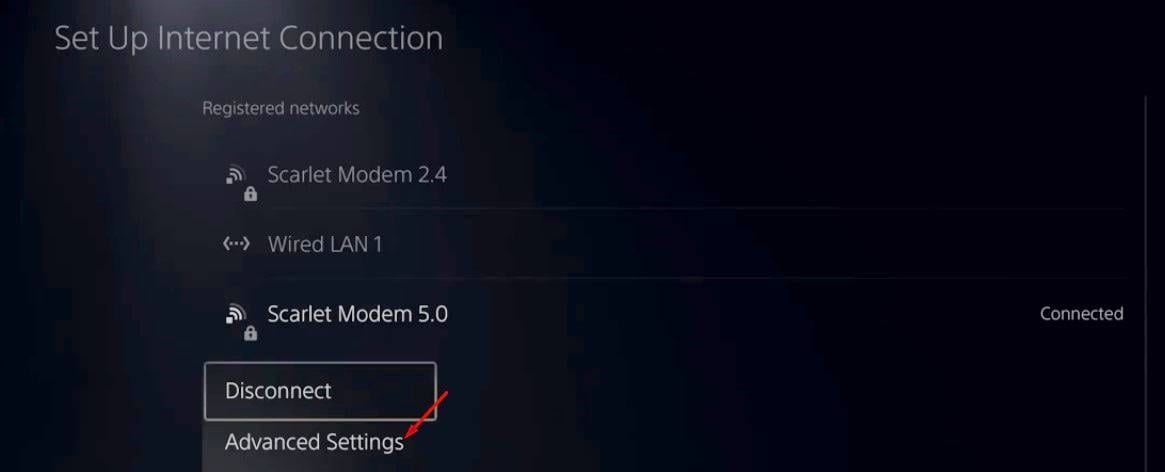Screen dimensions: 1165x472
Task: Click the highlighted border of the Disconnect option
Action: [319, 363]
